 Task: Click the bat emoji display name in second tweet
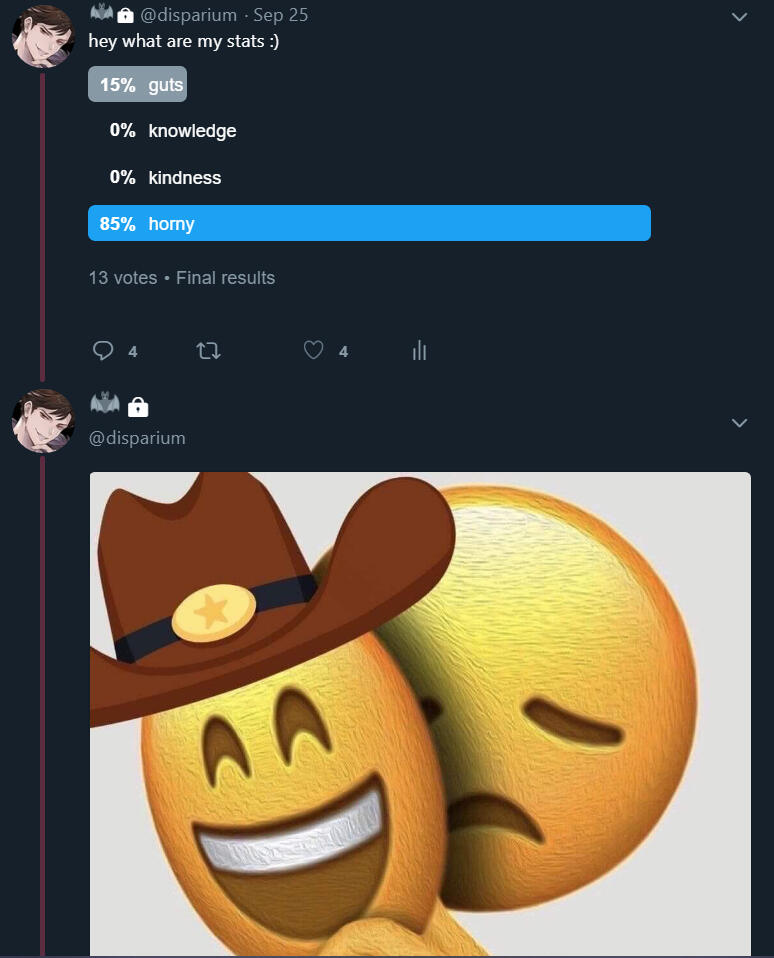[105, 405]
